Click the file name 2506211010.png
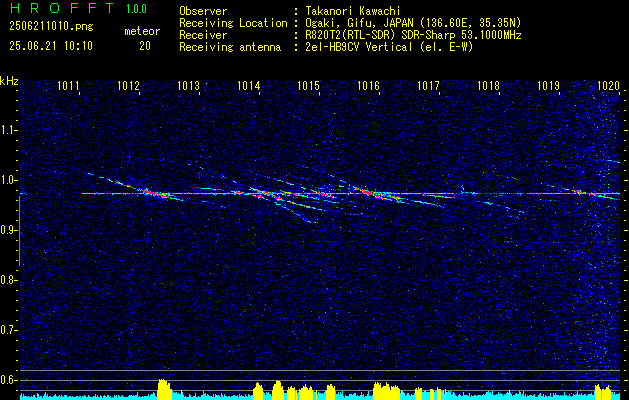 pyautogui.click(x=51, y=27)
